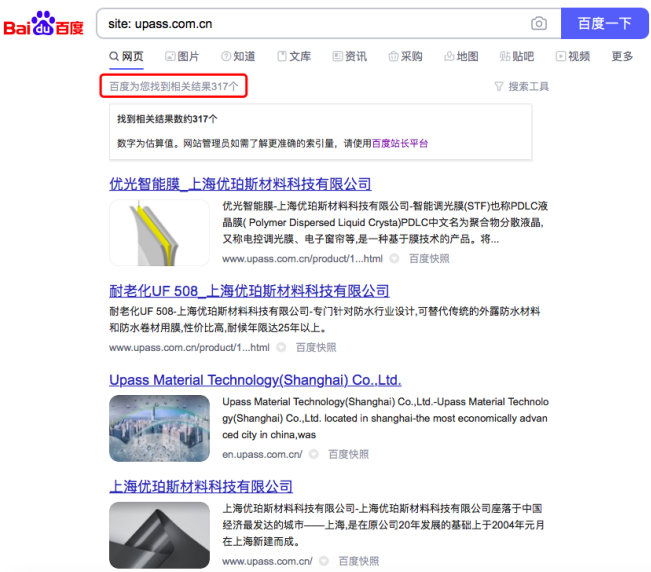This screenshot has height=572, width=651.
Task: Open the 地图 tab
Action: tap(461, 56)
